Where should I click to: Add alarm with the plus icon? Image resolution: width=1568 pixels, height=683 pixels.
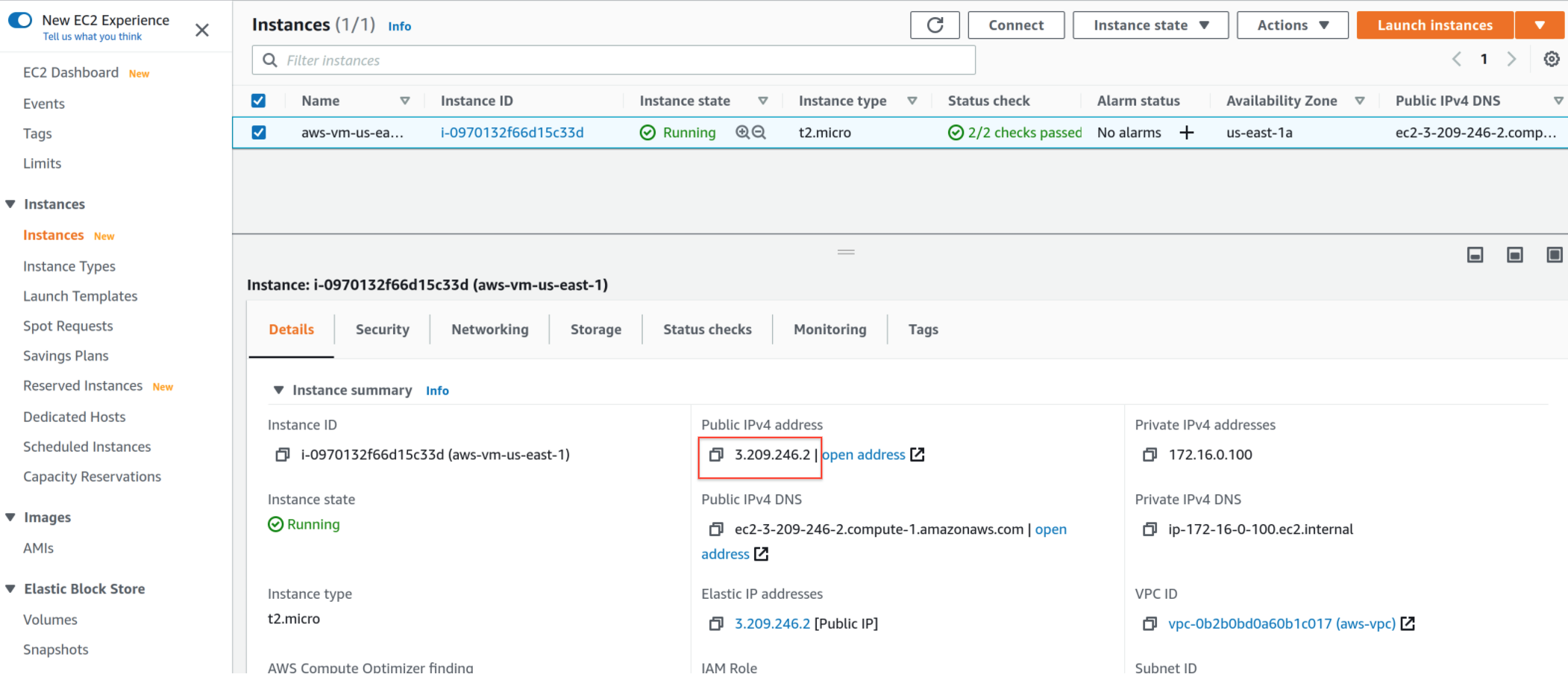pos(1186,133)
